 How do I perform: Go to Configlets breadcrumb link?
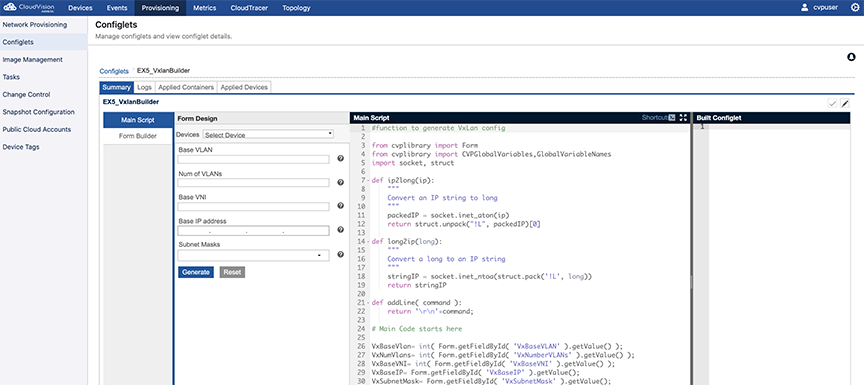(x=114, y=71)
